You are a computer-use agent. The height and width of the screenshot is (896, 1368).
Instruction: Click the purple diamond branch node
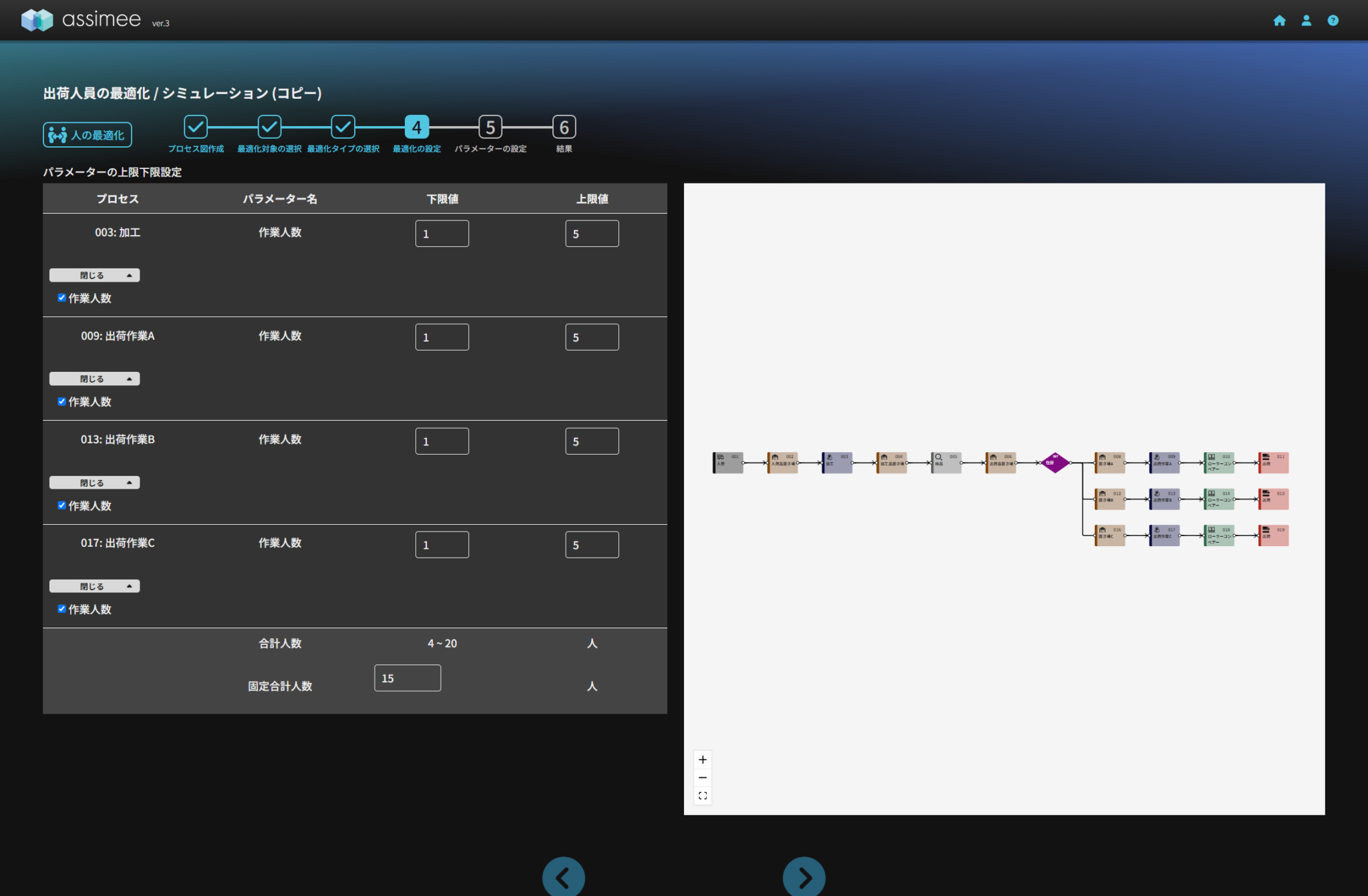[x=1054, y=463]
